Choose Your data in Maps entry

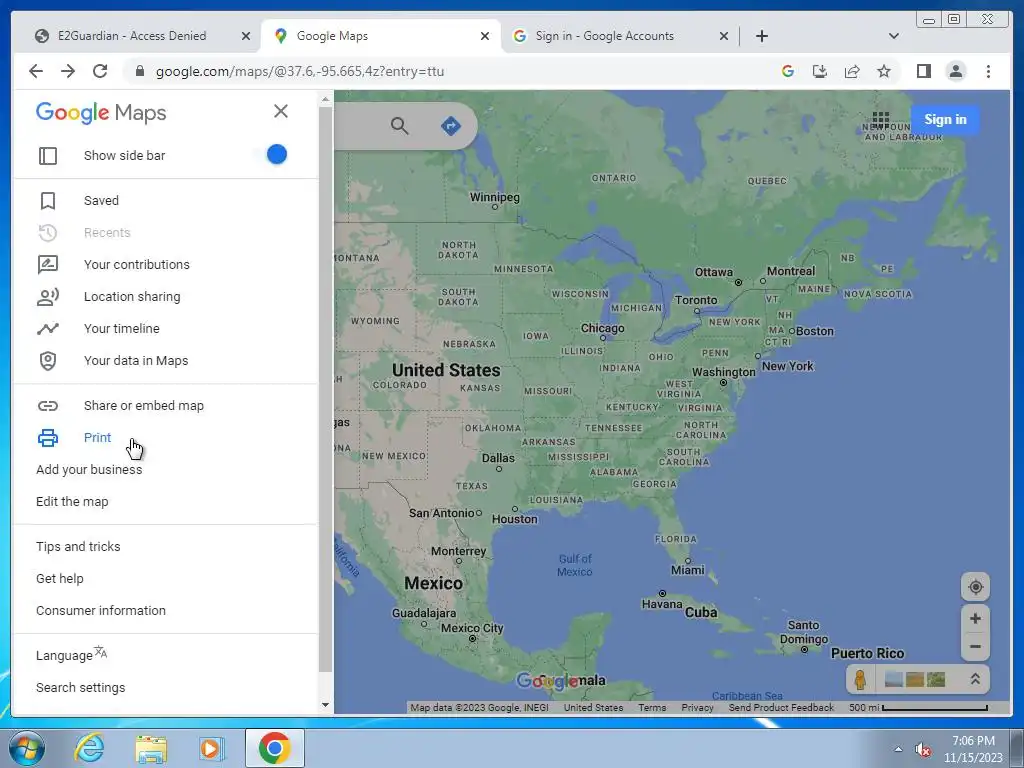click(x=136, y=360)
